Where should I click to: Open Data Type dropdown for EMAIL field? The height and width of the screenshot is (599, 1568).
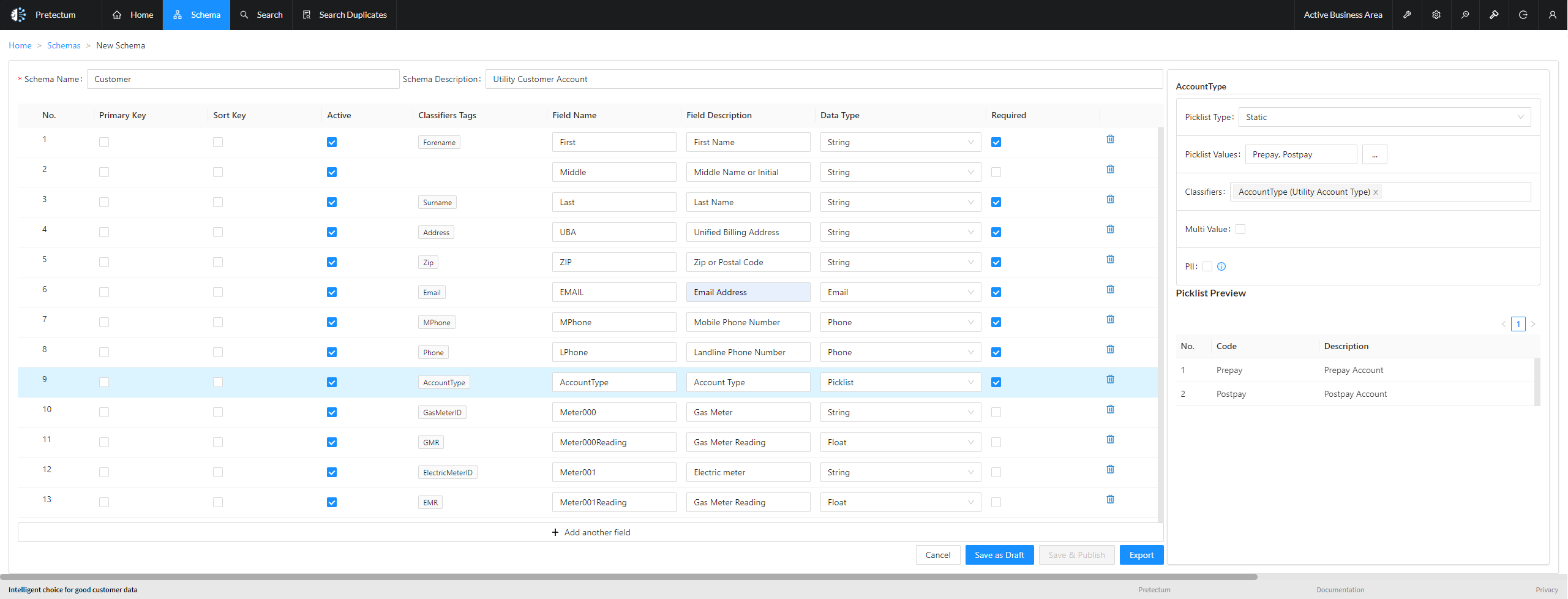tap(901, 292)
